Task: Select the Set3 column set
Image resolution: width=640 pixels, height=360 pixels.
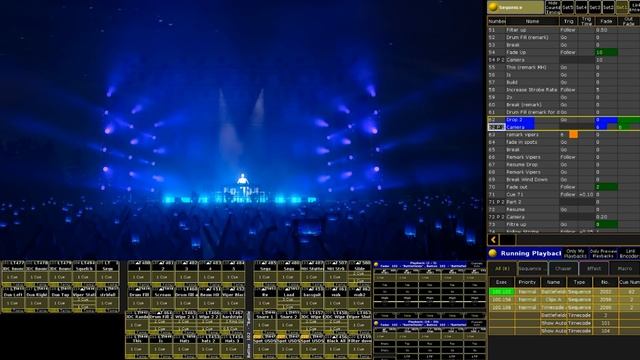Action: click(595, 7)
